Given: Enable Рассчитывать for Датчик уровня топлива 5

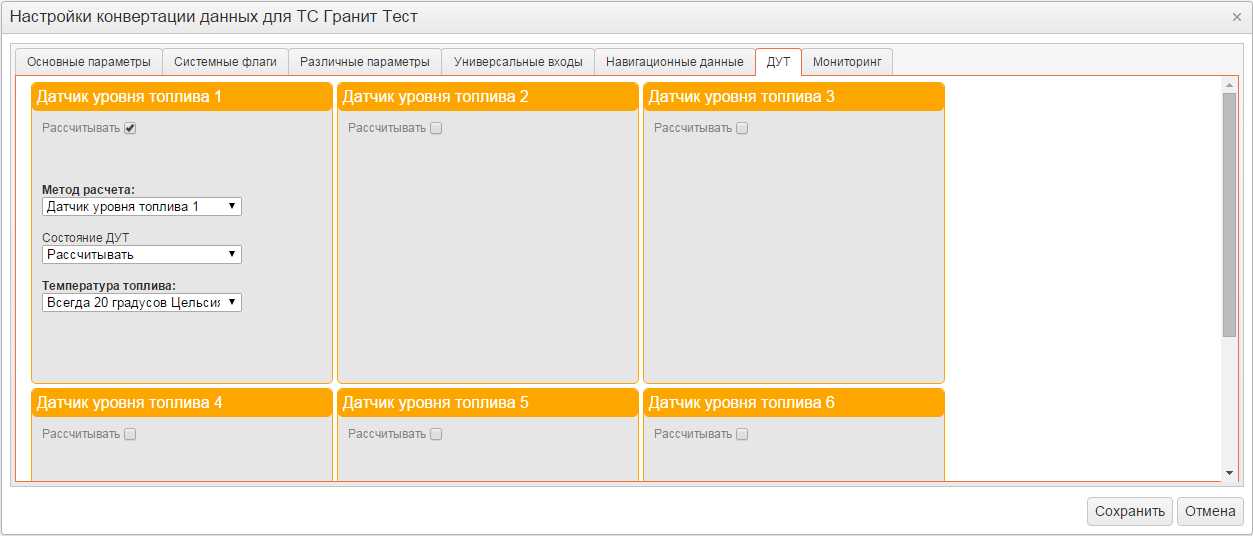Looking at the screenshot, I should 436,434.
